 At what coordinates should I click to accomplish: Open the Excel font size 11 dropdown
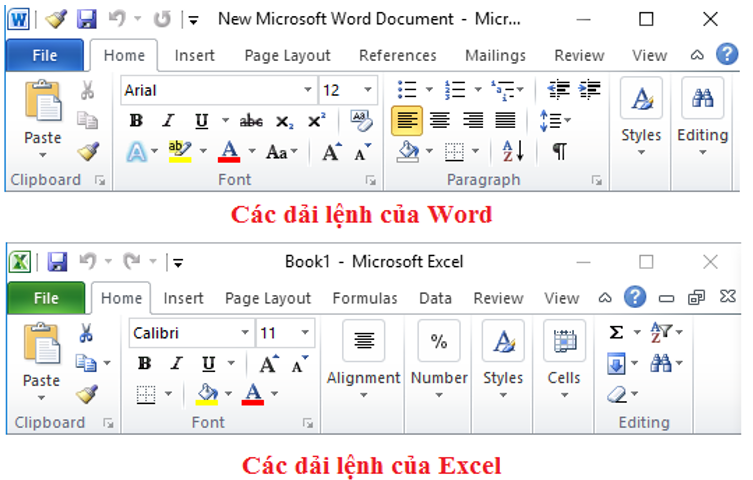305,333
